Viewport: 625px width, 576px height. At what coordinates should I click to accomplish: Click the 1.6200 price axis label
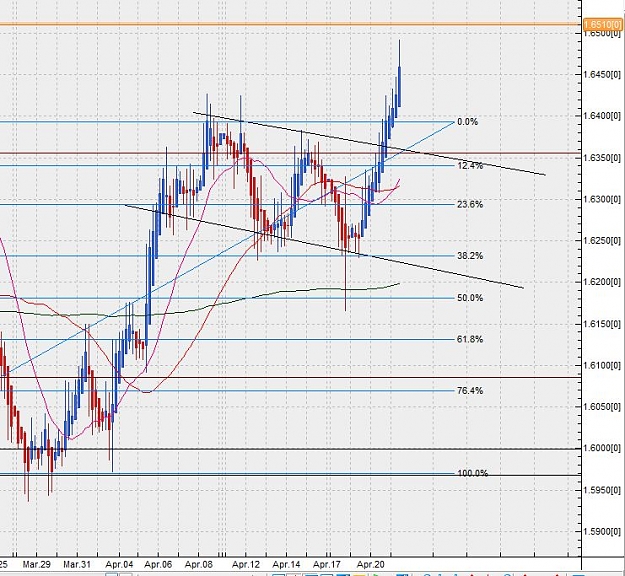(602, 282)
